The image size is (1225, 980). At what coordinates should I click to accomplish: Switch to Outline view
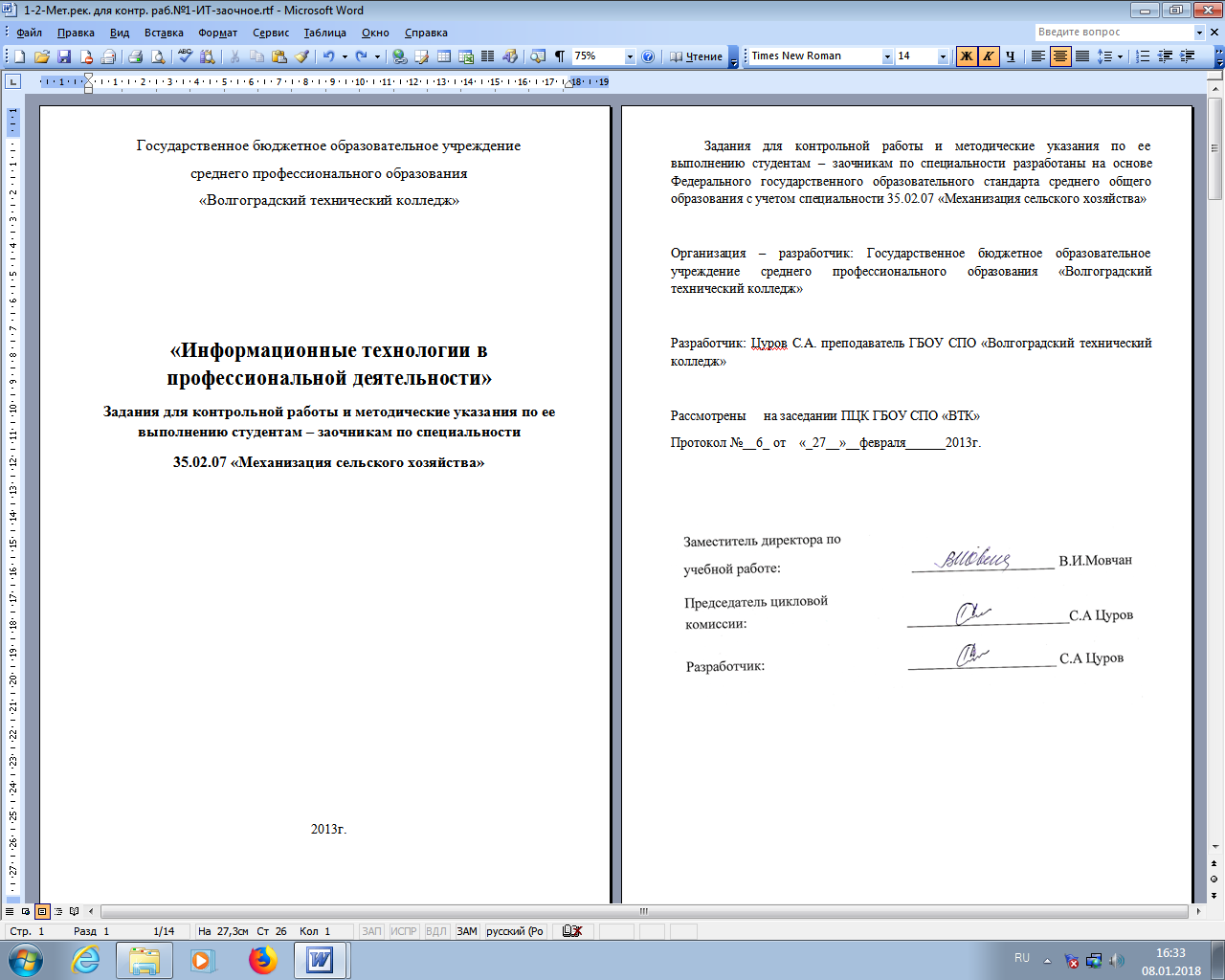pyautogui.click(x=58, y=911)
